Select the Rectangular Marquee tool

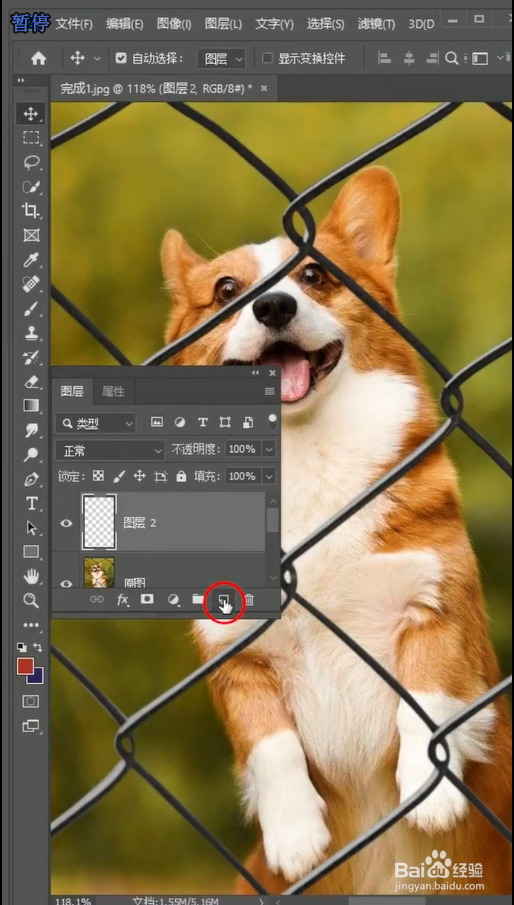[31, 137]
